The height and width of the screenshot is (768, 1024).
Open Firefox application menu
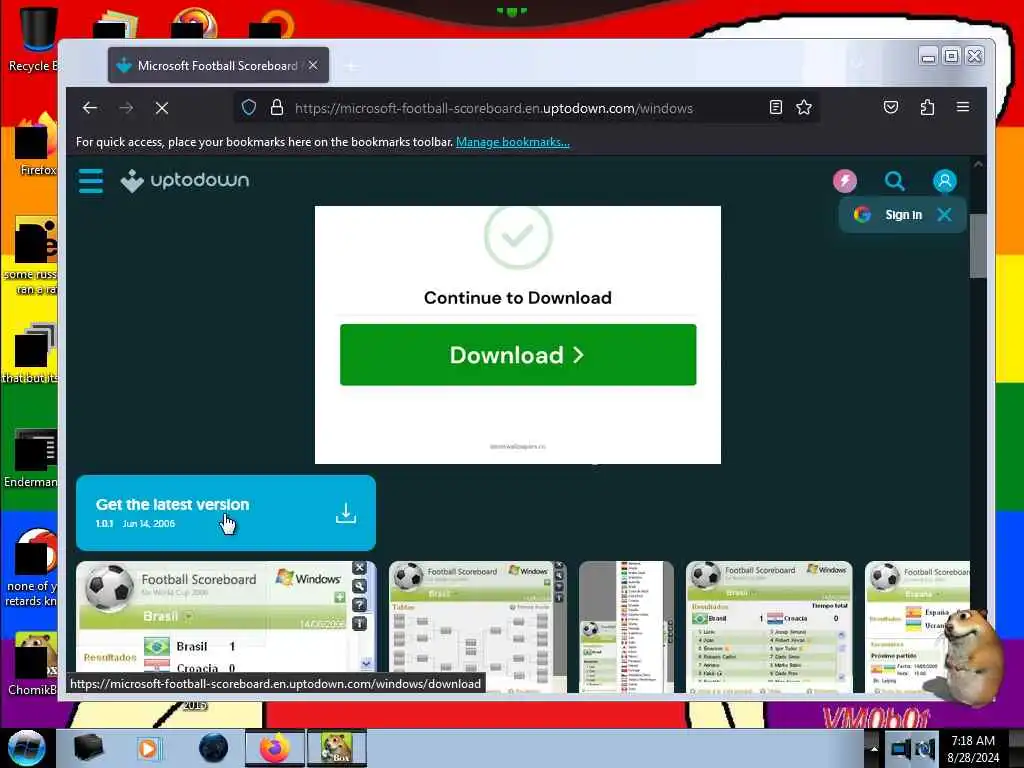[963, 107]
